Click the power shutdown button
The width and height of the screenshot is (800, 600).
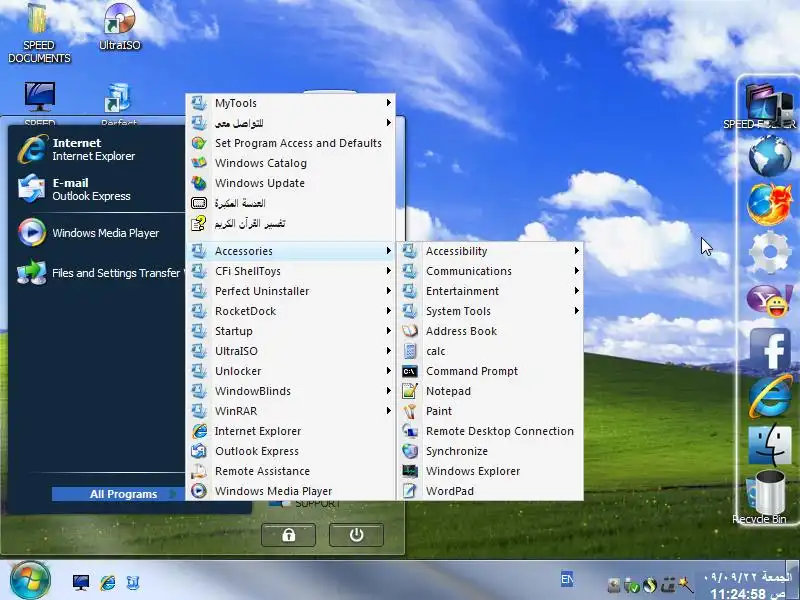pos(356,535)
